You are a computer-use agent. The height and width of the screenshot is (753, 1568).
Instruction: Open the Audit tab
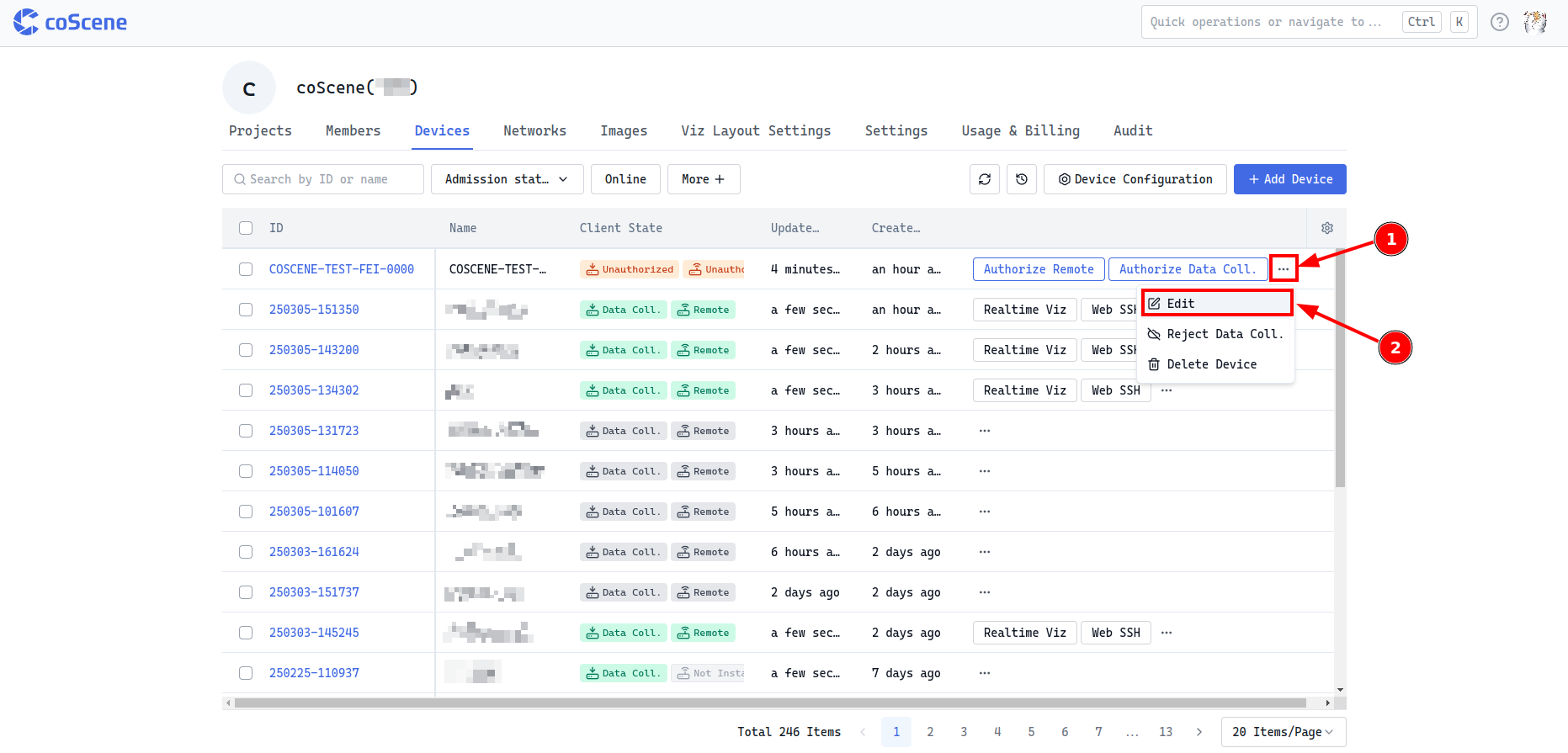(1133, 130)
